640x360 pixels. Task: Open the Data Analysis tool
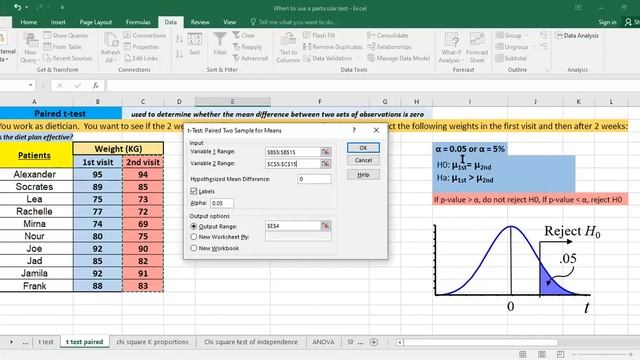(577, 36)
